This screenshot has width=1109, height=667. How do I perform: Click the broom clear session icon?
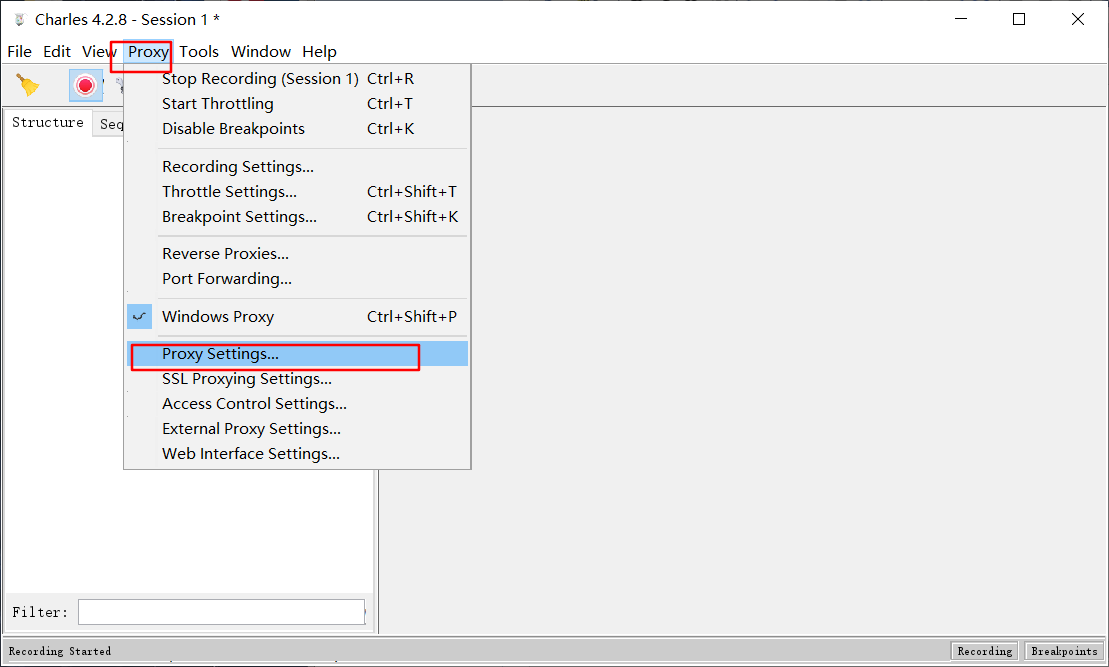point(28,85)
